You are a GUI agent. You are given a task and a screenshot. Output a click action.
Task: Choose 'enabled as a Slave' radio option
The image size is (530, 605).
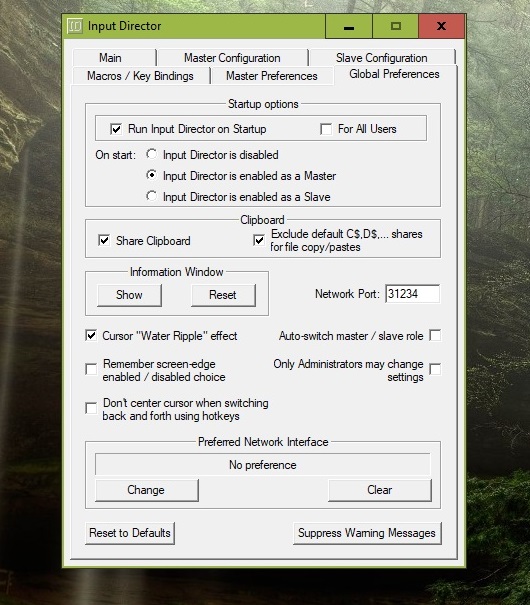pos(152,196)
